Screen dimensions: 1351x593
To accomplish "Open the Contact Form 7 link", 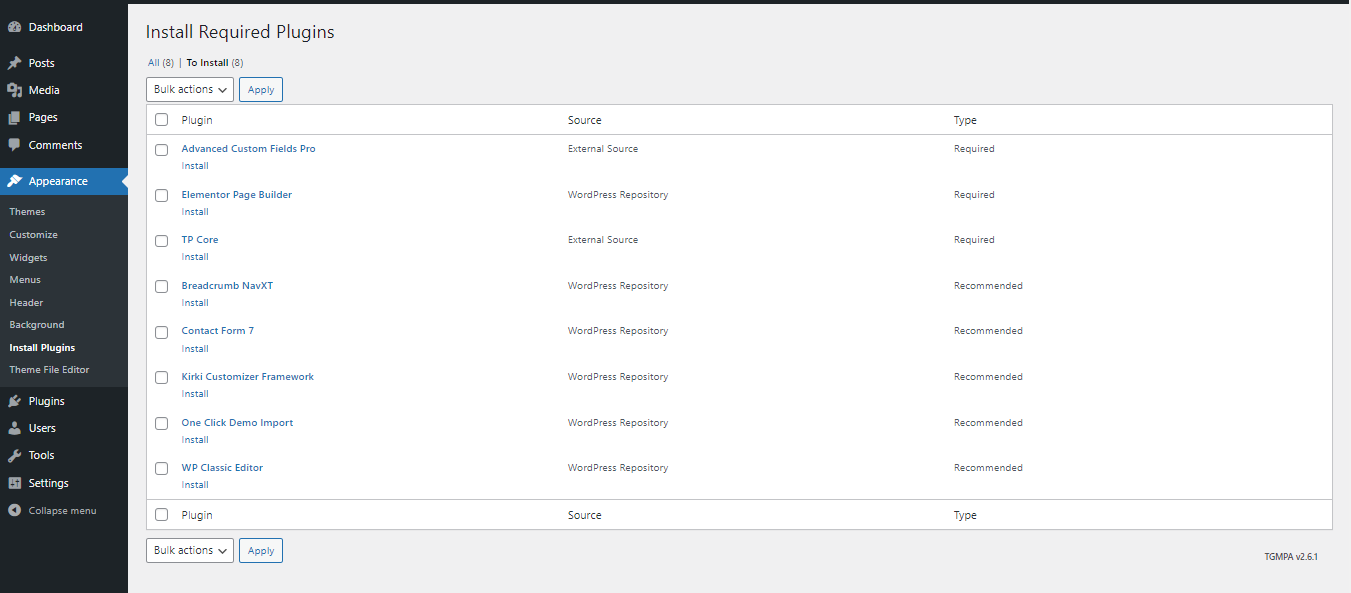I will [x=218, y=331].
